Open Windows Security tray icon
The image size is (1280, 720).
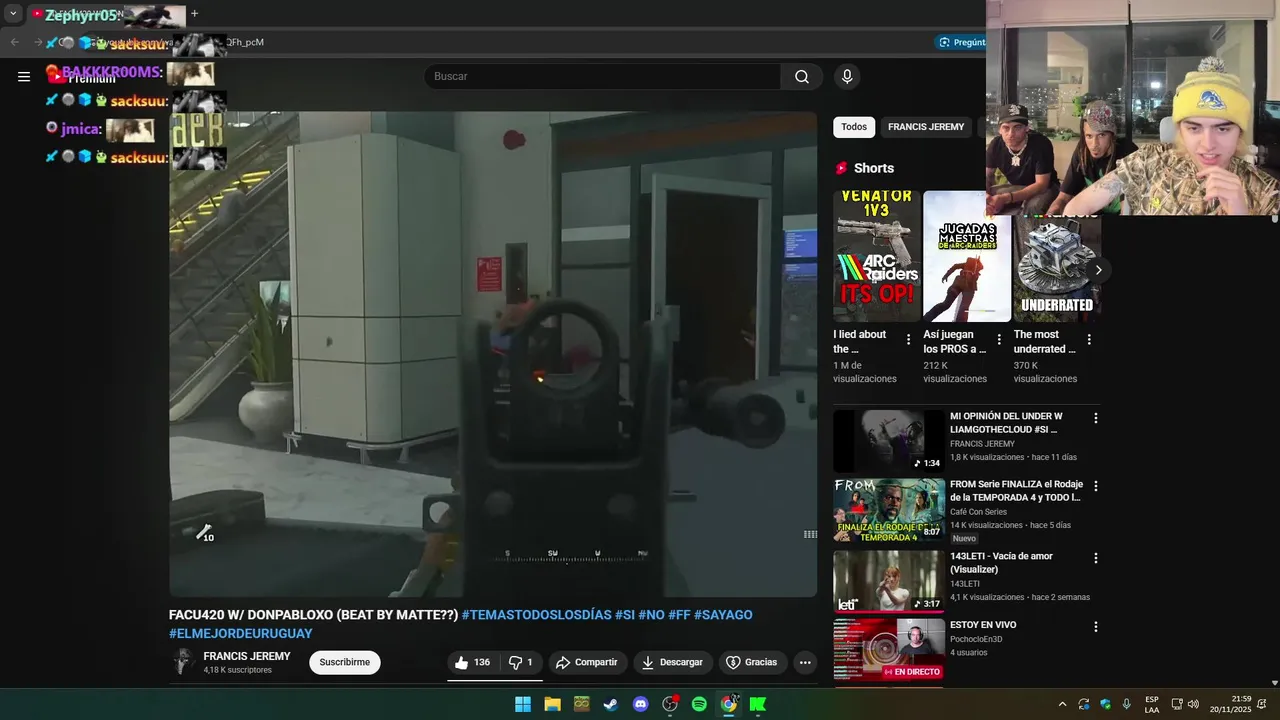tap(1105, 704)
